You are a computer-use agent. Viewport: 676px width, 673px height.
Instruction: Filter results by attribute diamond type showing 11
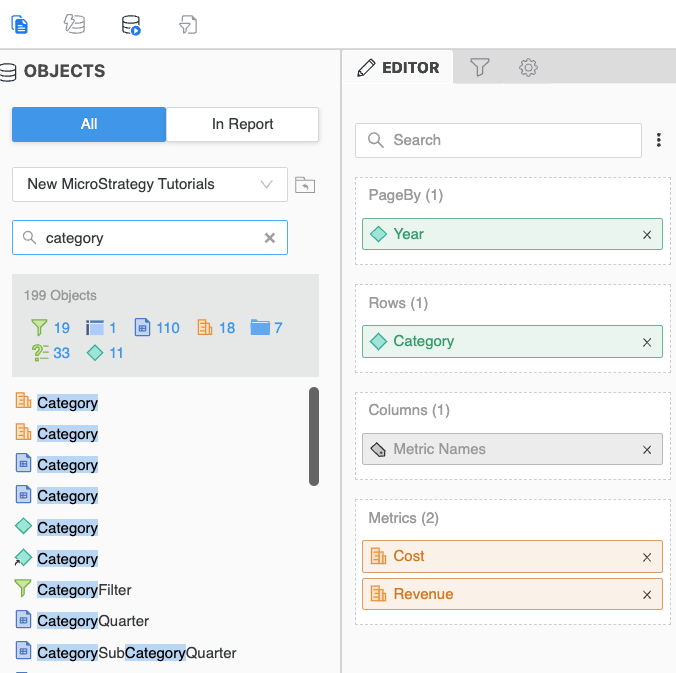[104, 353]
